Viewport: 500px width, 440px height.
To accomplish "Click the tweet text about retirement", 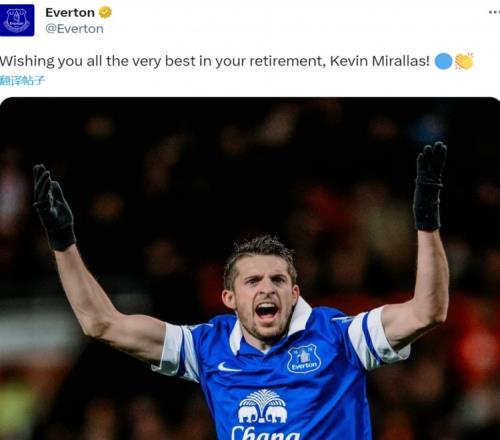I will (x=215, y=61).
